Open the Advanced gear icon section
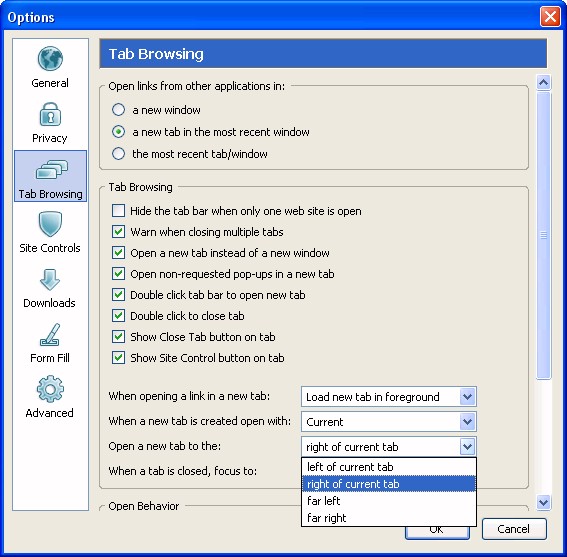This screenshot has height=557, width=567. click(x=50, y=389)
